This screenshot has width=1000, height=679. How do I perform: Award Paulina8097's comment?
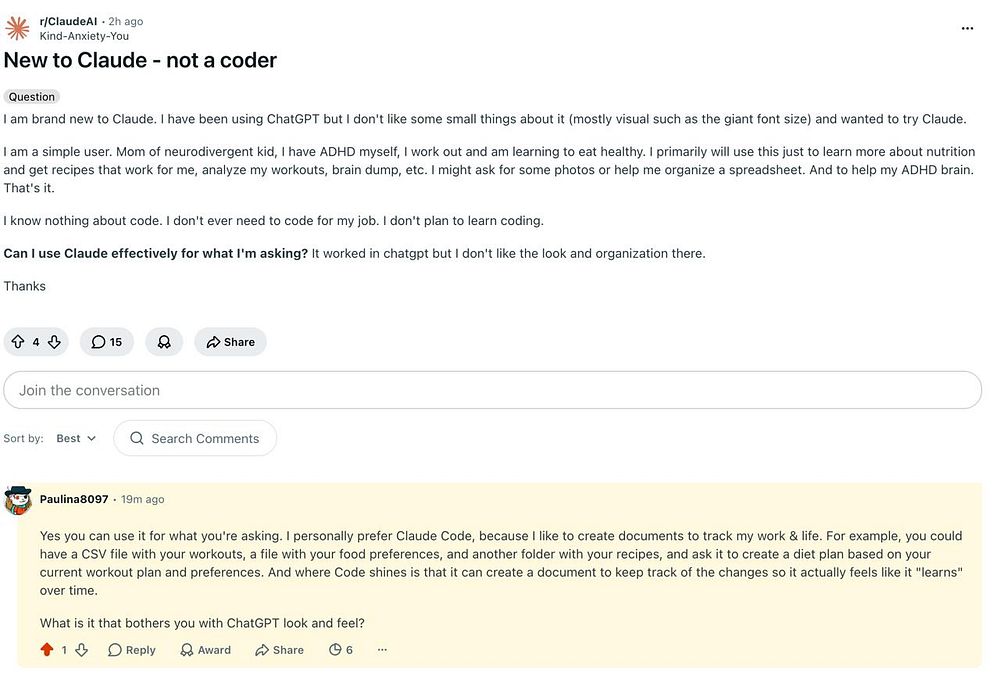point(205,650)
